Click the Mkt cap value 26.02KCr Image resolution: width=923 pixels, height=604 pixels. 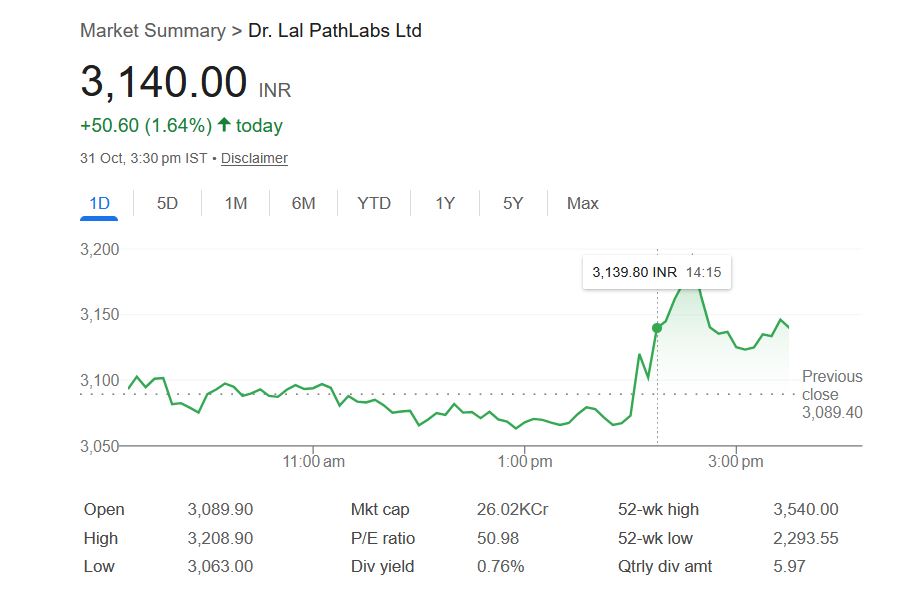[512, 510]
